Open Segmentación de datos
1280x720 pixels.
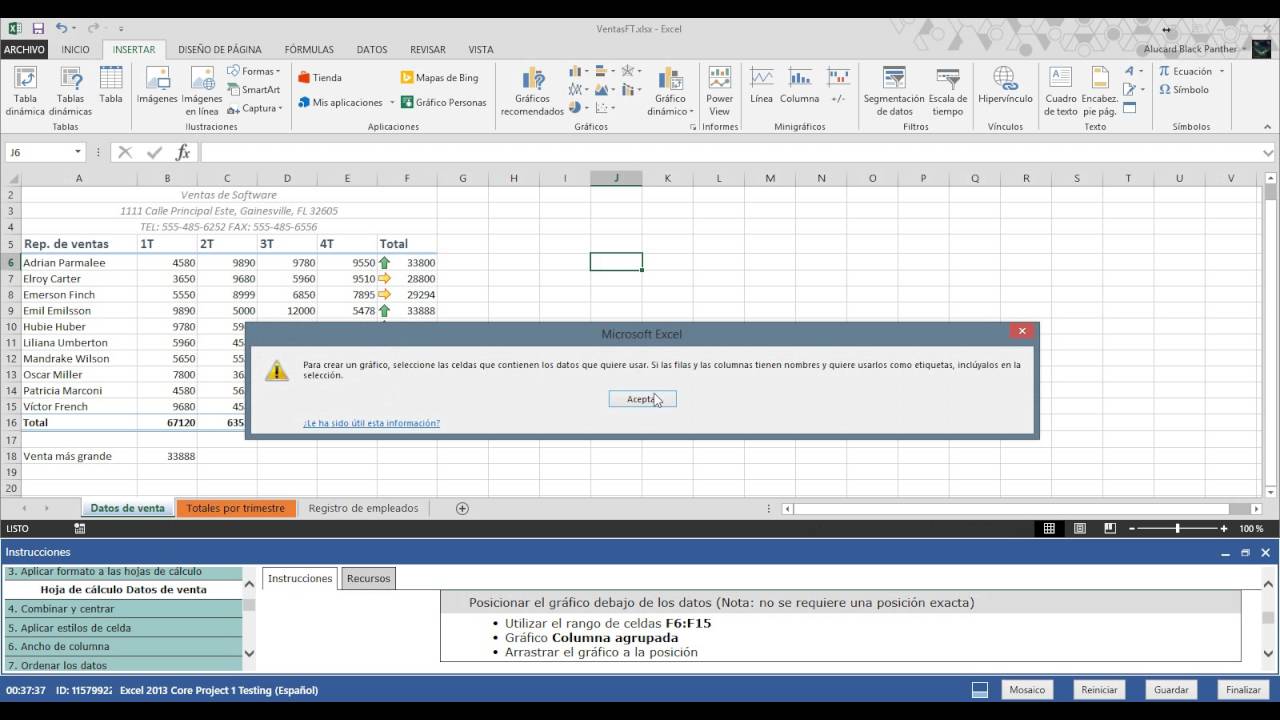click(x=894, y=91)
